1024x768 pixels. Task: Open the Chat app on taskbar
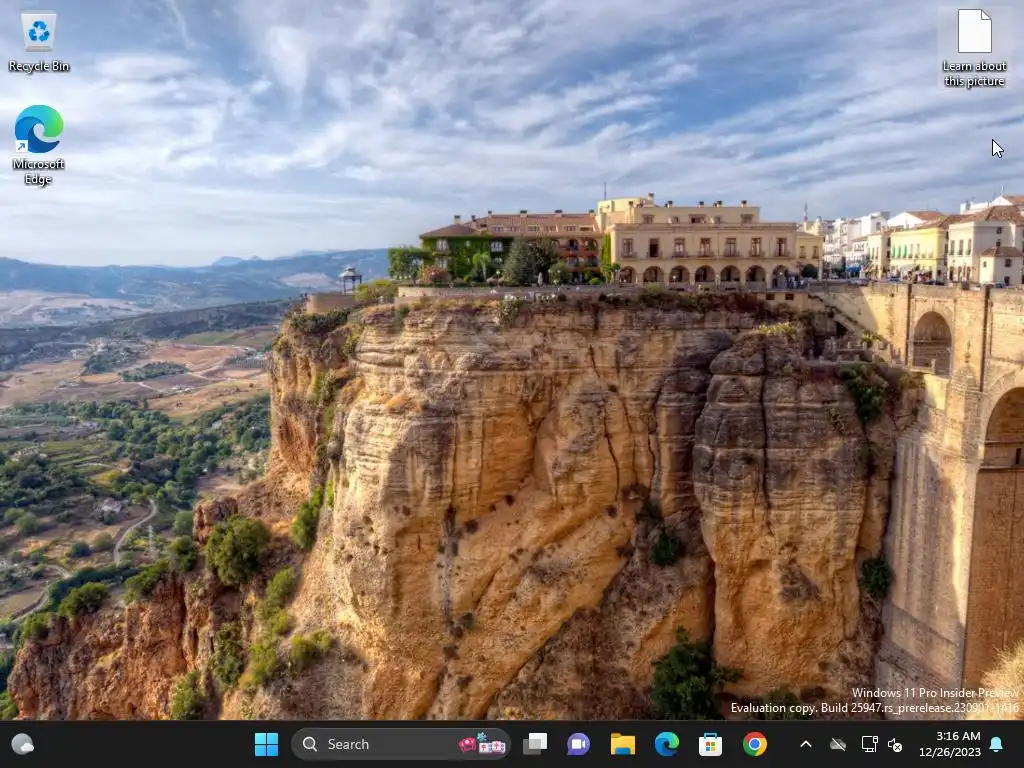578,744
